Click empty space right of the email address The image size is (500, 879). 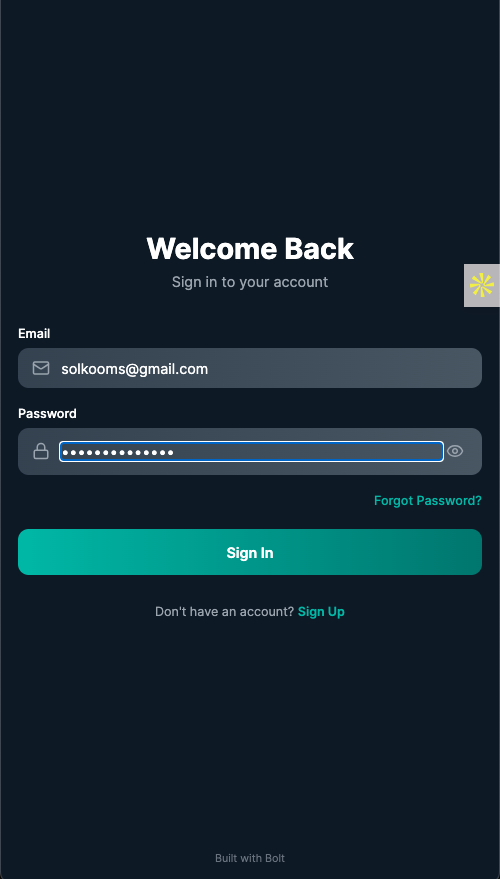pyautogui.click(x=342, y=368)
